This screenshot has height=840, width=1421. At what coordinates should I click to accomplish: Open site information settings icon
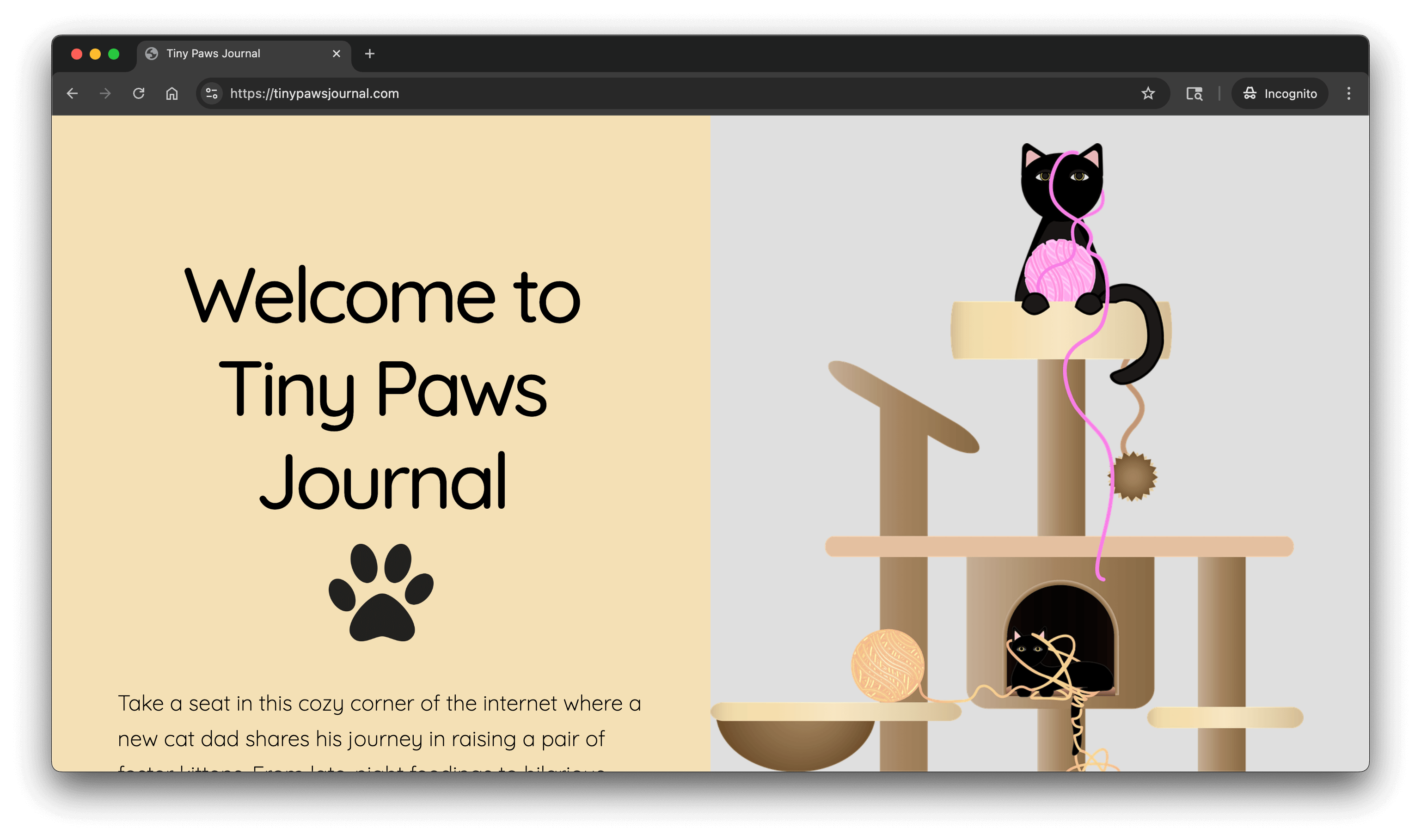(212, 93)
